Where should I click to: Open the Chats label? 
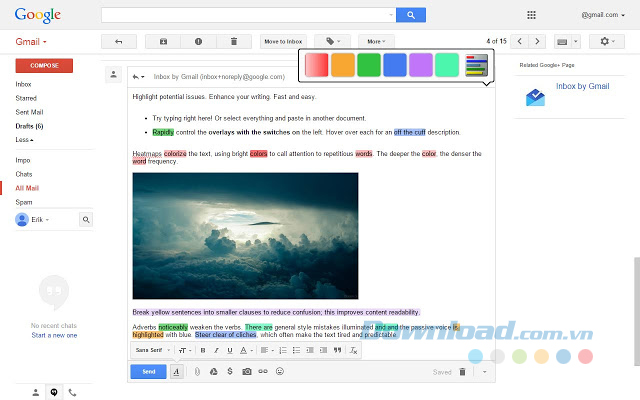pos(24,174)
